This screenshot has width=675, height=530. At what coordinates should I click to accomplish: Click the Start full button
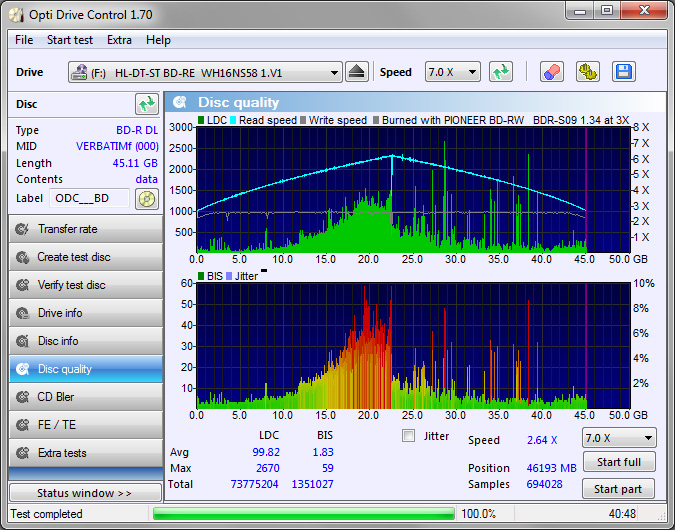click(x=618, y=462)
